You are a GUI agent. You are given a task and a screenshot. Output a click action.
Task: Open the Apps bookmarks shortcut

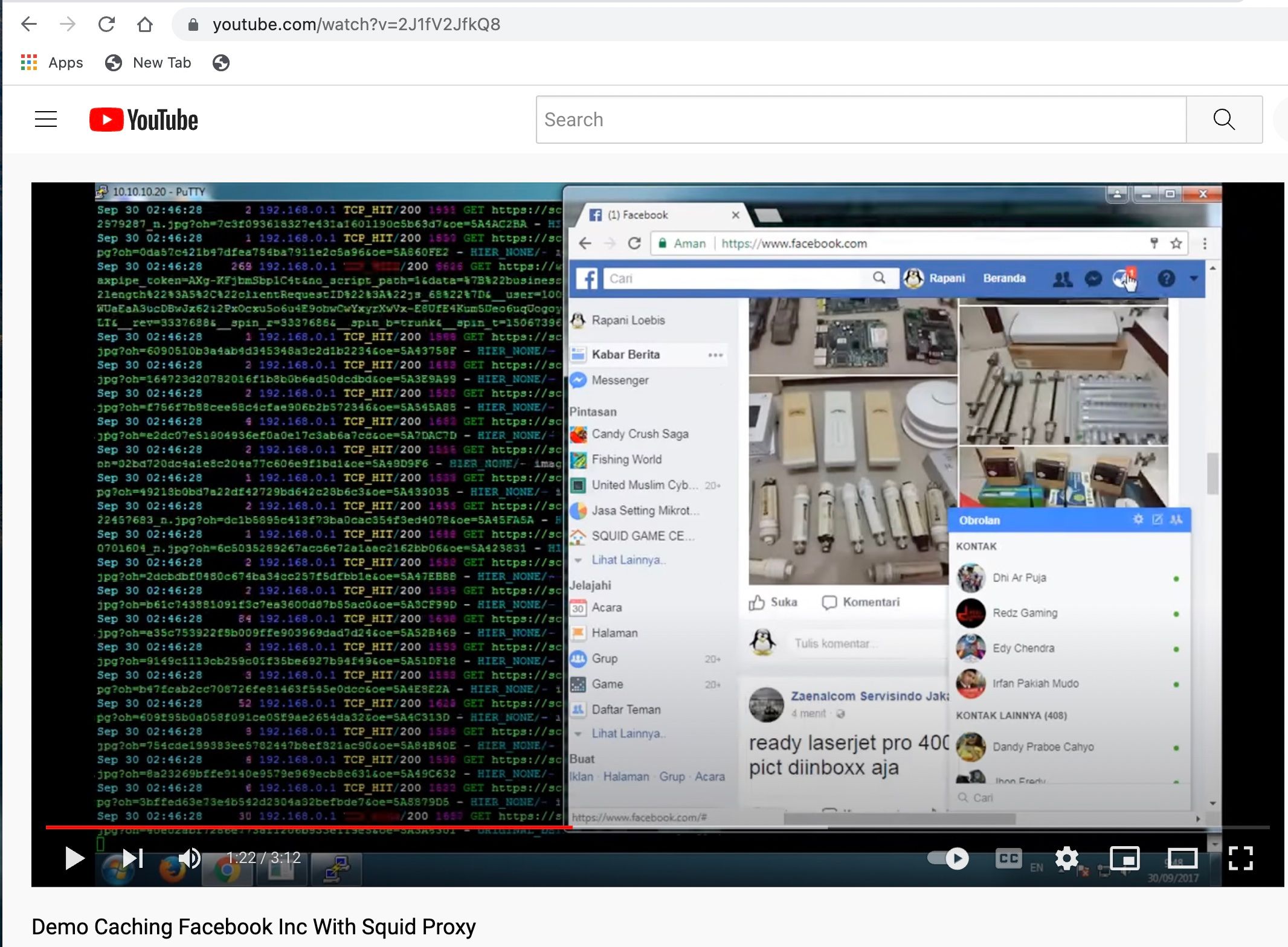pos(52,63)
